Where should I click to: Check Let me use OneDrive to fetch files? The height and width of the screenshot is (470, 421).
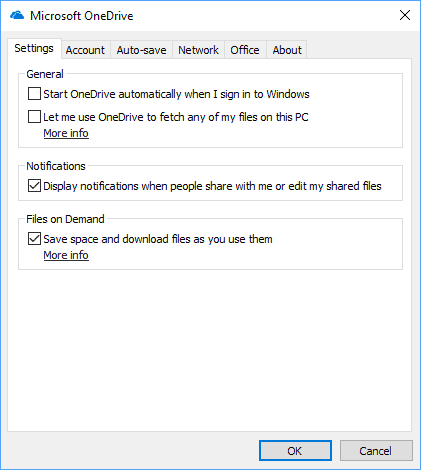pos(34,117)
